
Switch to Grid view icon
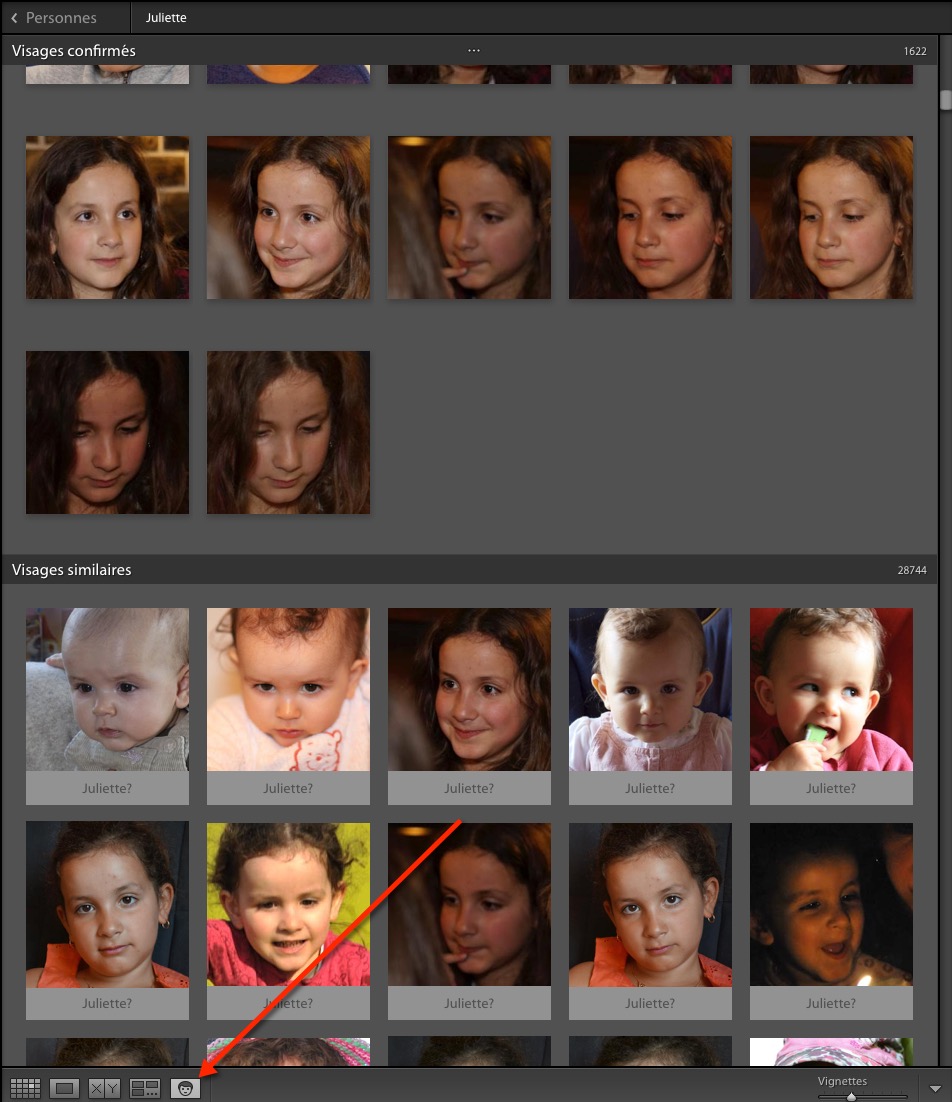[25, 1088]
